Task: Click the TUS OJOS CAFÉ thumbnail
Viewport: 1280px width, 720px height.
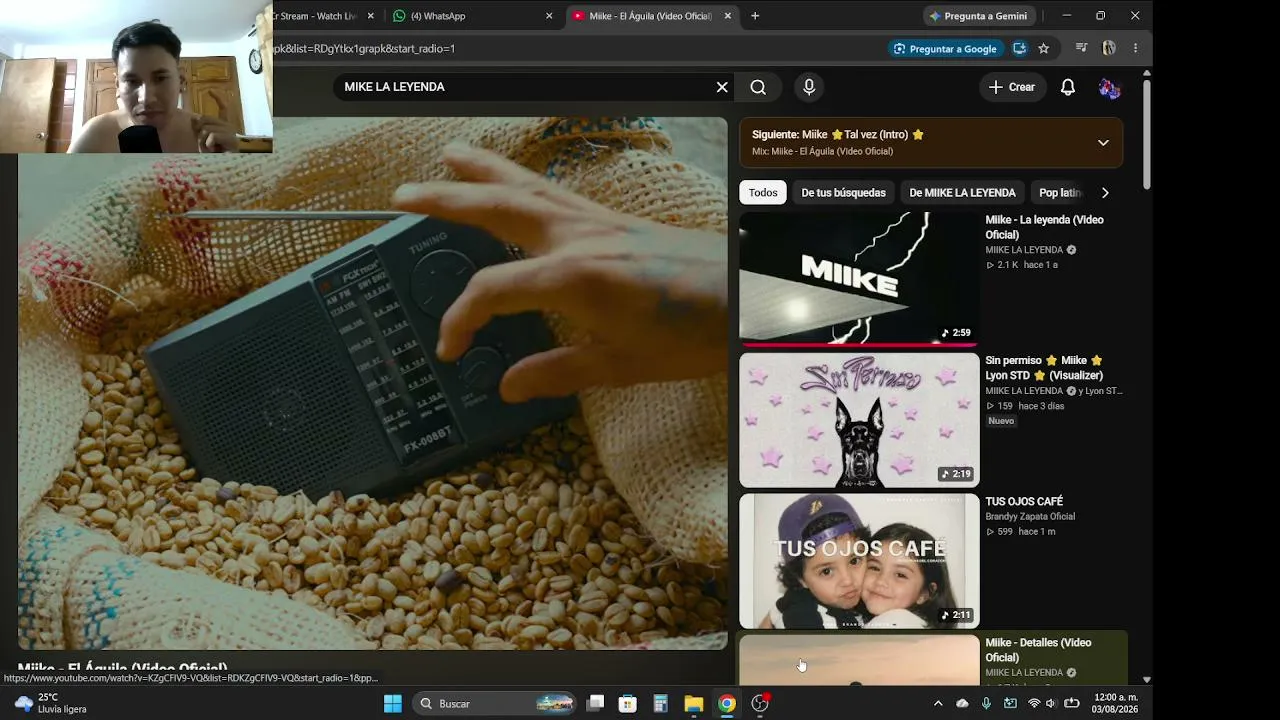Action: [859, 561]
